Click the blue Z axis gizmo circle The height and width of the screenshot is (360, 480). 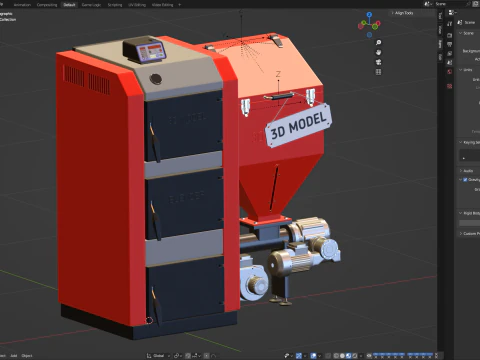coord(369,15)
